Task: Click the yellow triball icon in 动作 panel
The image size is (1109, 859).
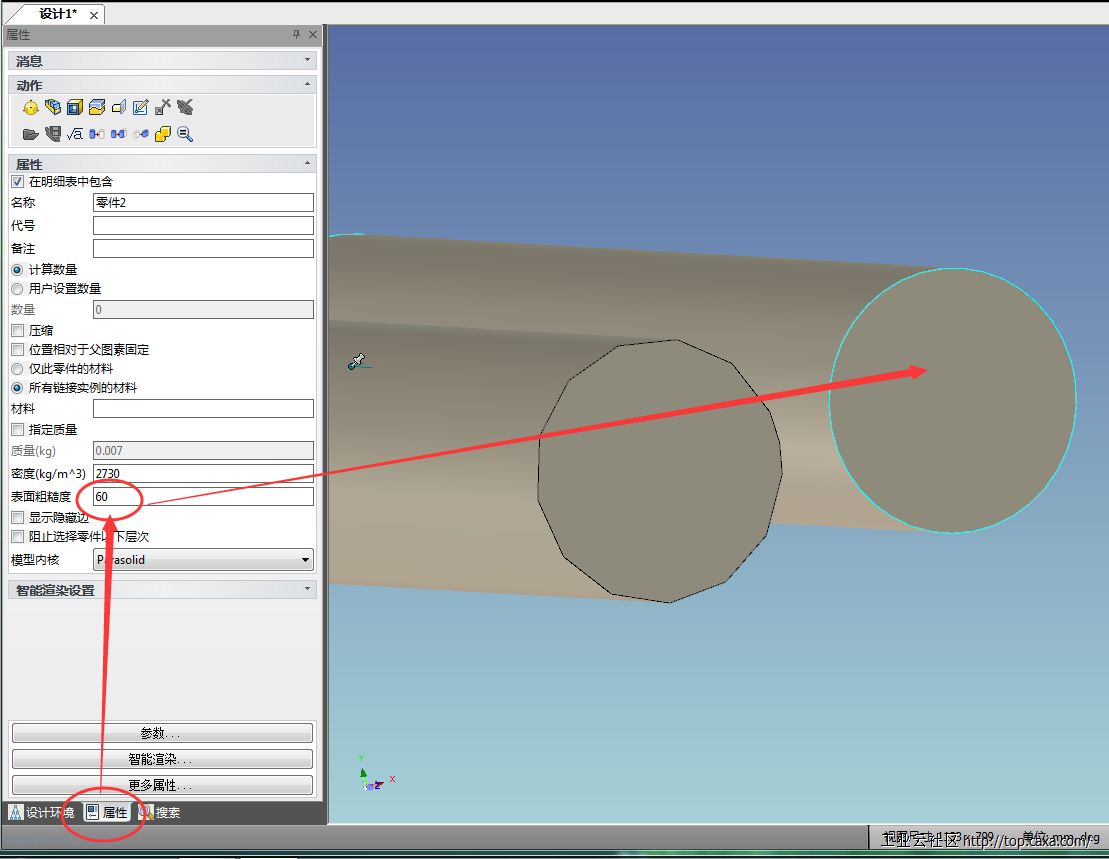Action: [30, 108]
